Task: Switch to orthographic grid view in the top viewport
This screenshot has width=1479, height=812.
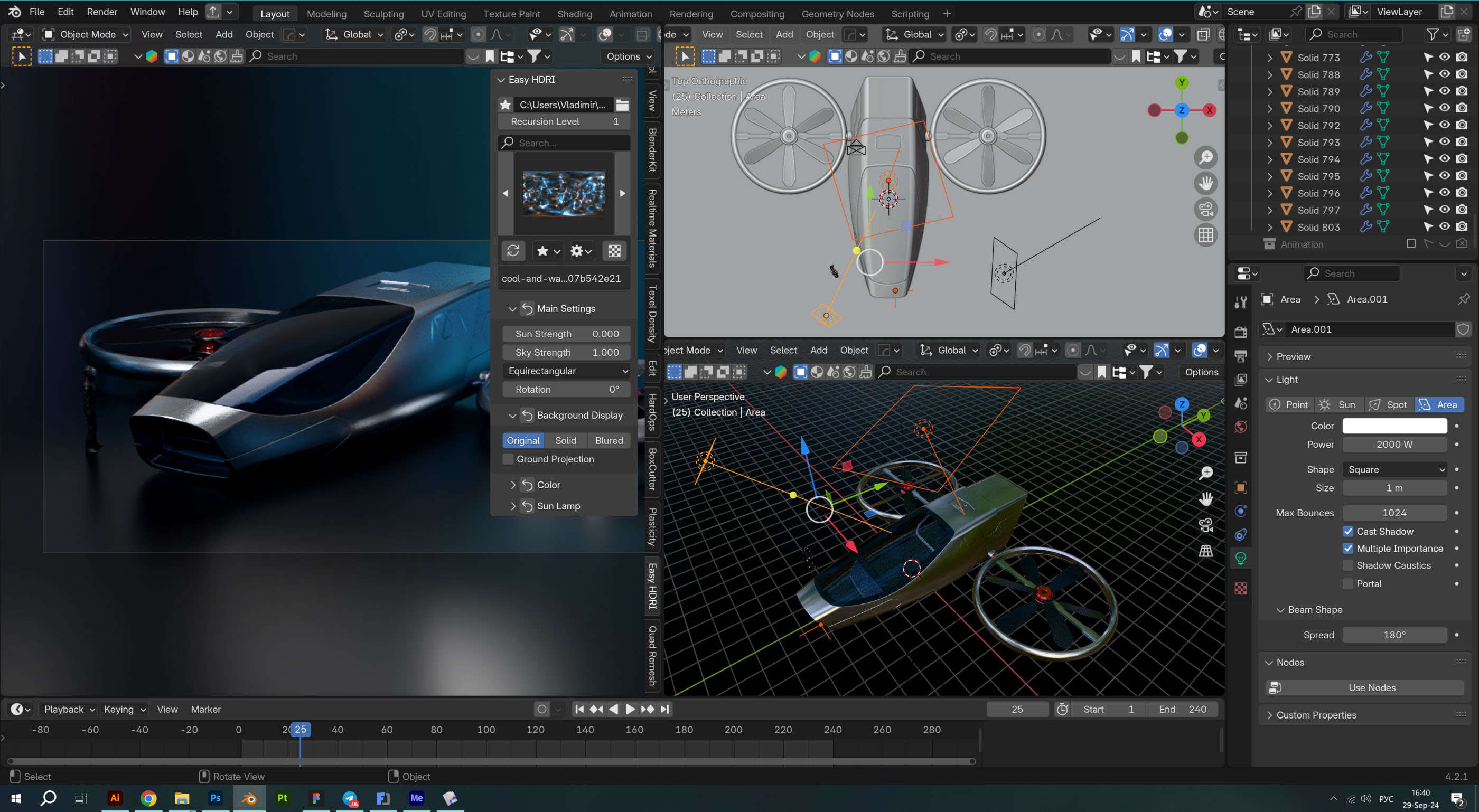Action: pyautogui.click(x=1206, y=235)
